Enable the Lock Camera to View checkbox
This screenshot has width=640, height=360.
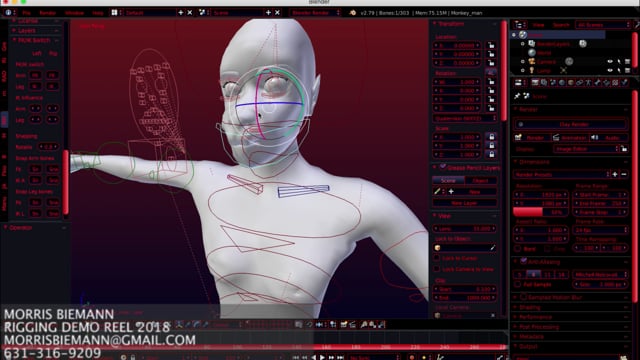(x=437, y=269)
